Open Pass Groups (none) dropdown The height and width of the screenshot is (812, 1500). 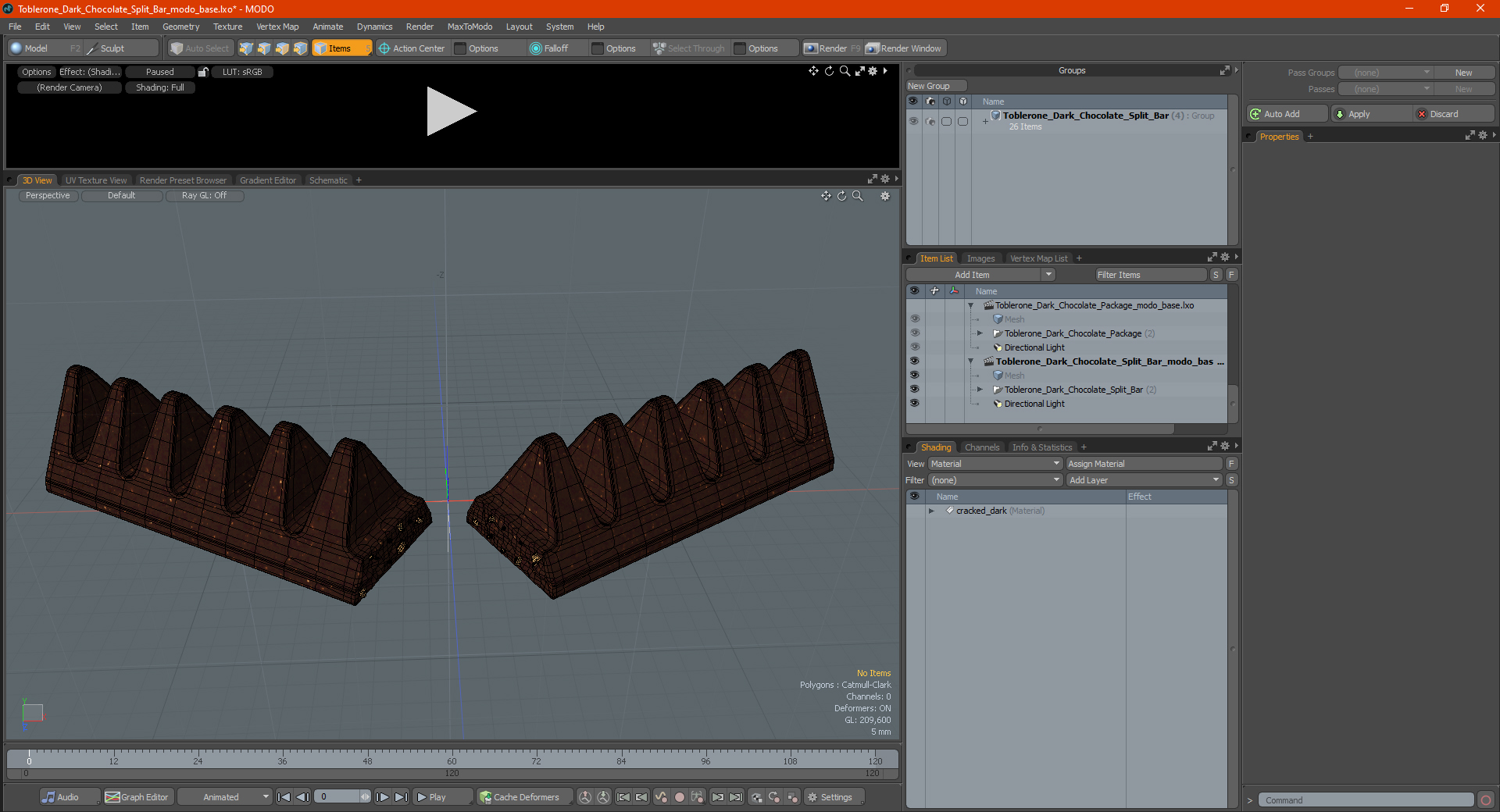1385,73
